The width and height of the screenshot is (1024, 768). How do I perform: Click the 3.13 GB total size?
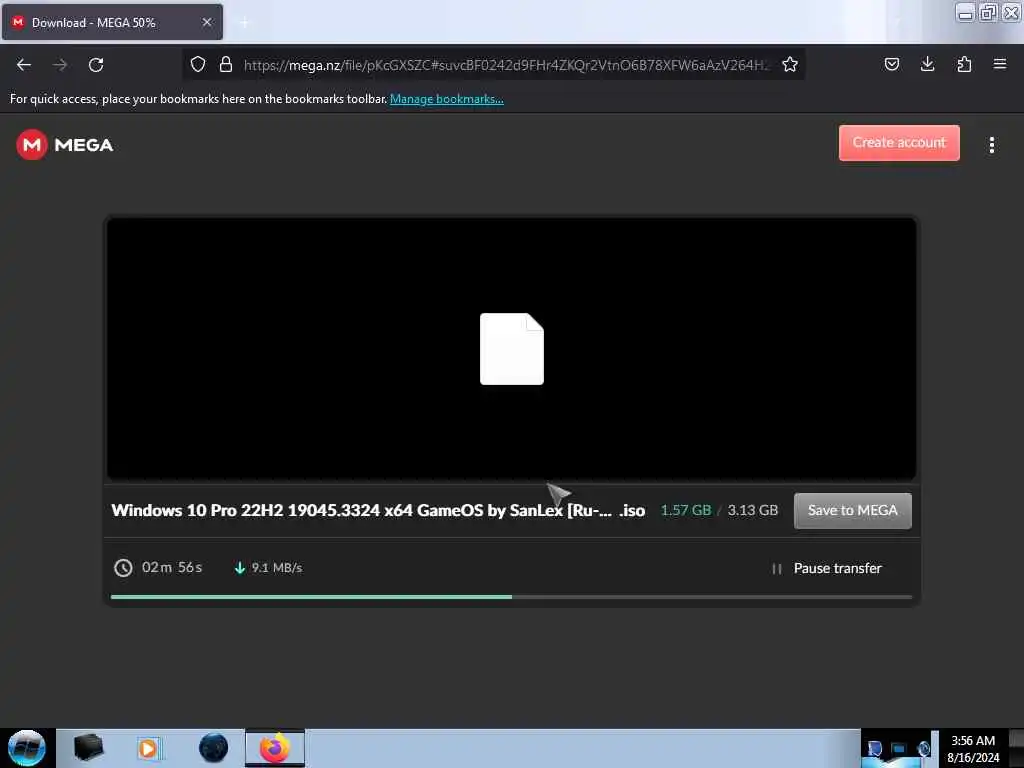(x=753, y=510)
